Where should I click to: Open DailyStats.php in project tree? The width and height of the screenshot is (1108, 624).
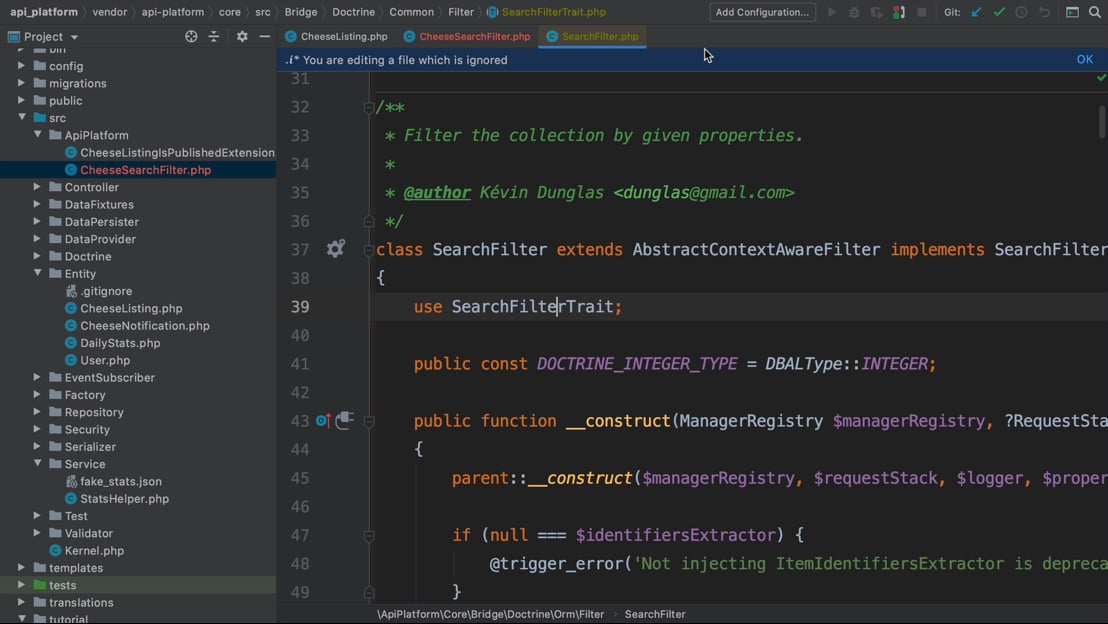(120, 343)
